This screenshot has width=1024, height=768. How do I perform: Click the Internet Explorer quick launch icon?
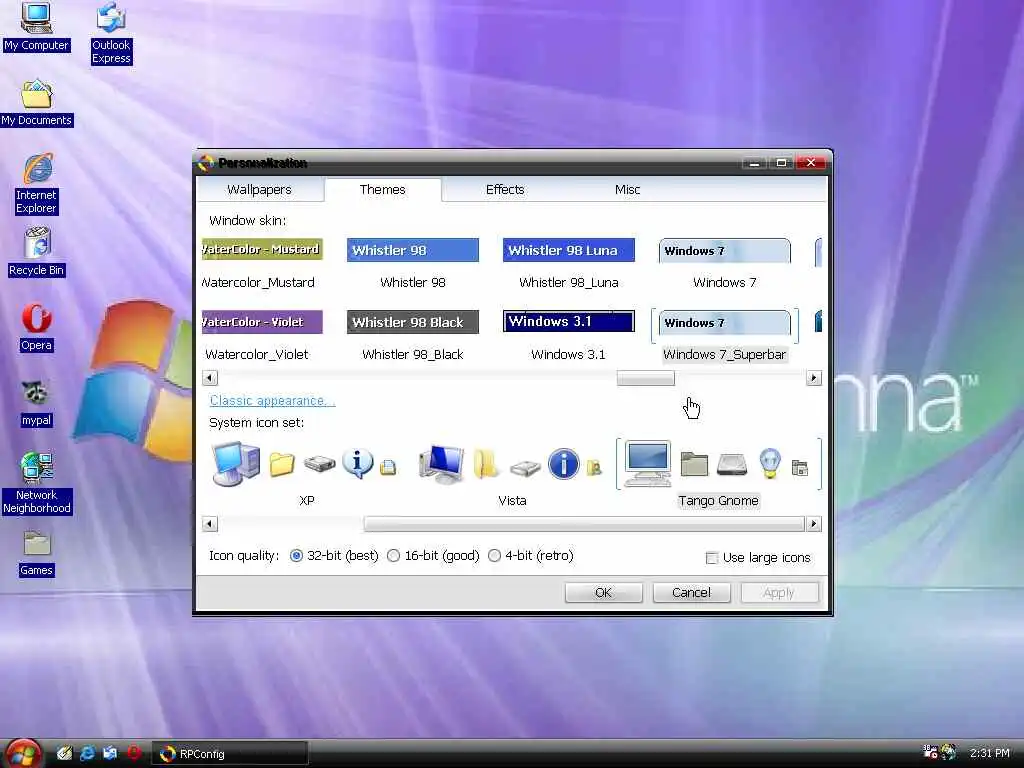87,753
